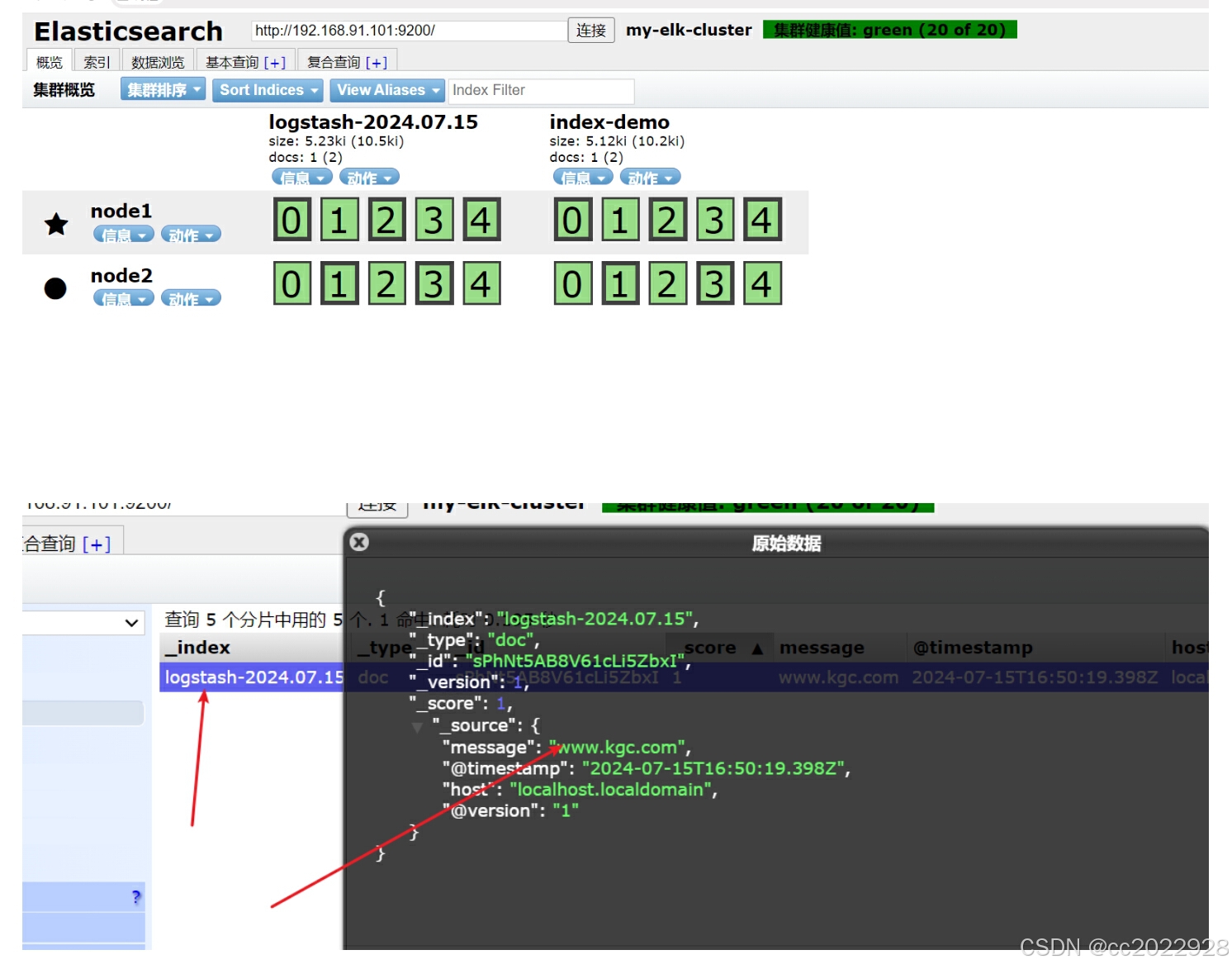This screenshot has width=1232, height=969.
Task: Open 信息 dropdown for node2
Action: [x=124, y=298]
